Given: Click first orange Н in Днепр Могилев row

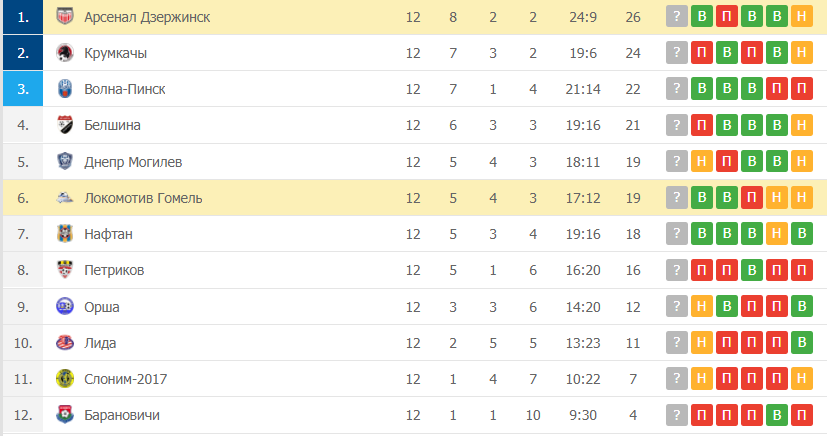Looking at the screenshot, I should (701, 161).
